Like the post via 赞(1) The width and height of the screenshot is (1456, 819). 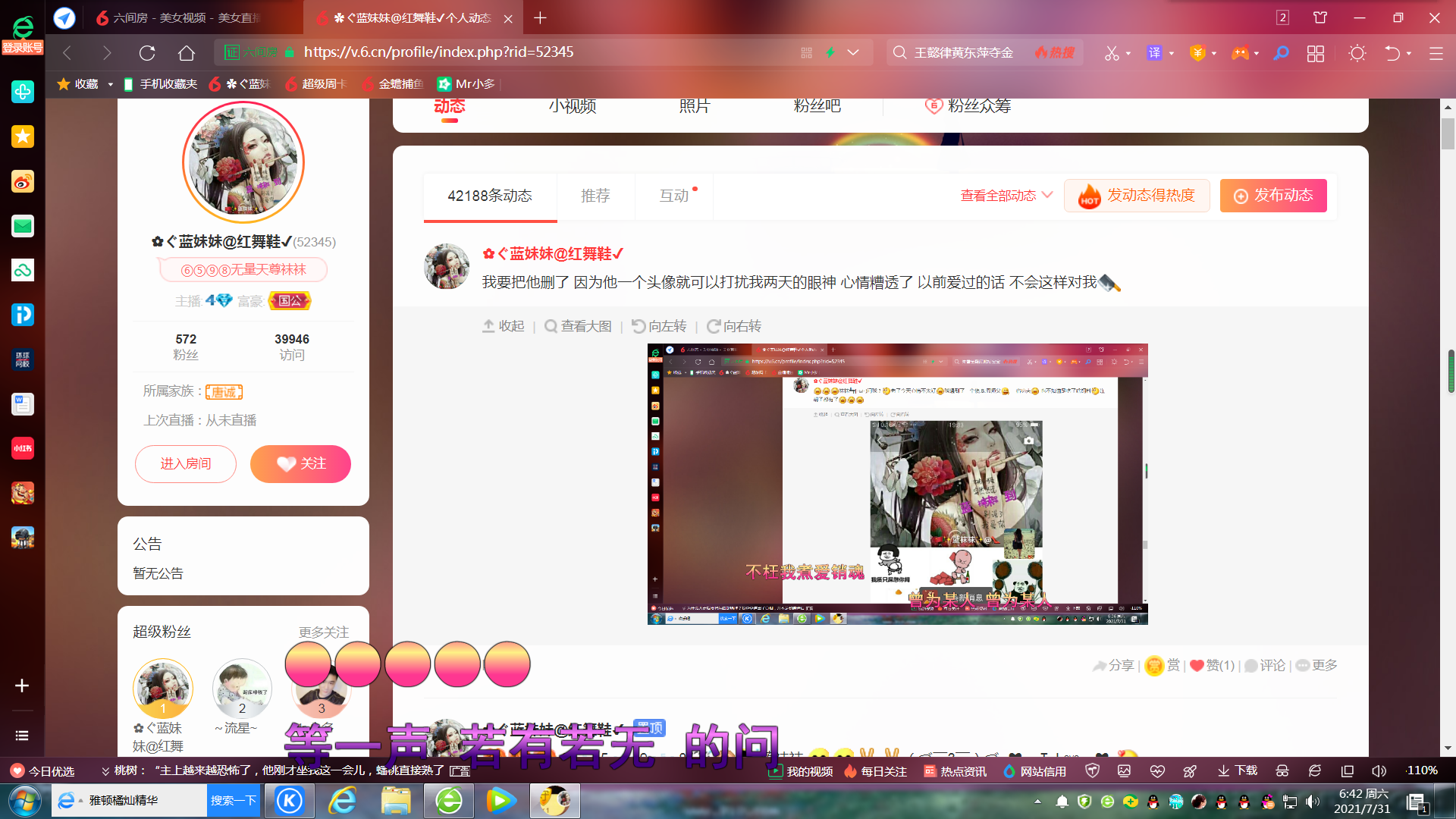pos(1212,665)
